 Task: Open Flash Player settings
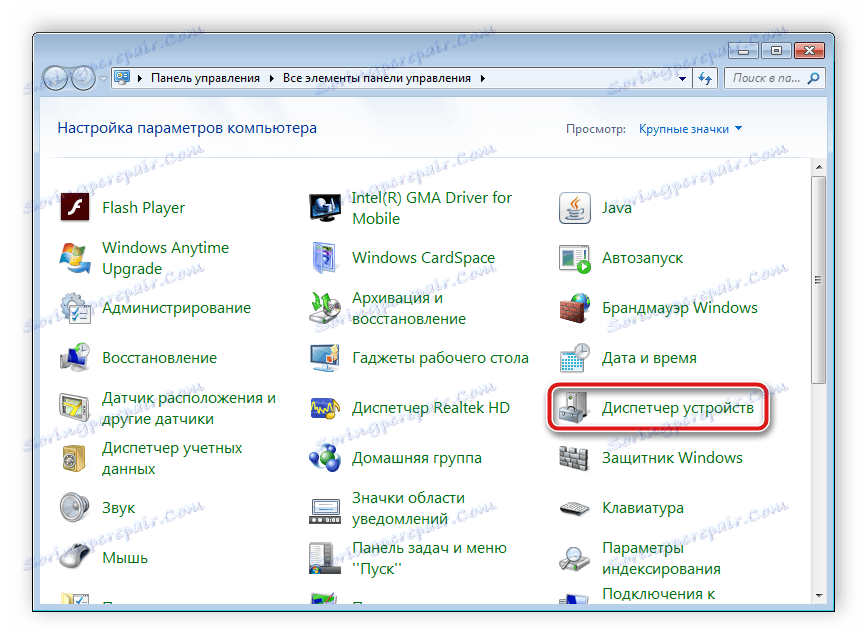tap(143, 207)
